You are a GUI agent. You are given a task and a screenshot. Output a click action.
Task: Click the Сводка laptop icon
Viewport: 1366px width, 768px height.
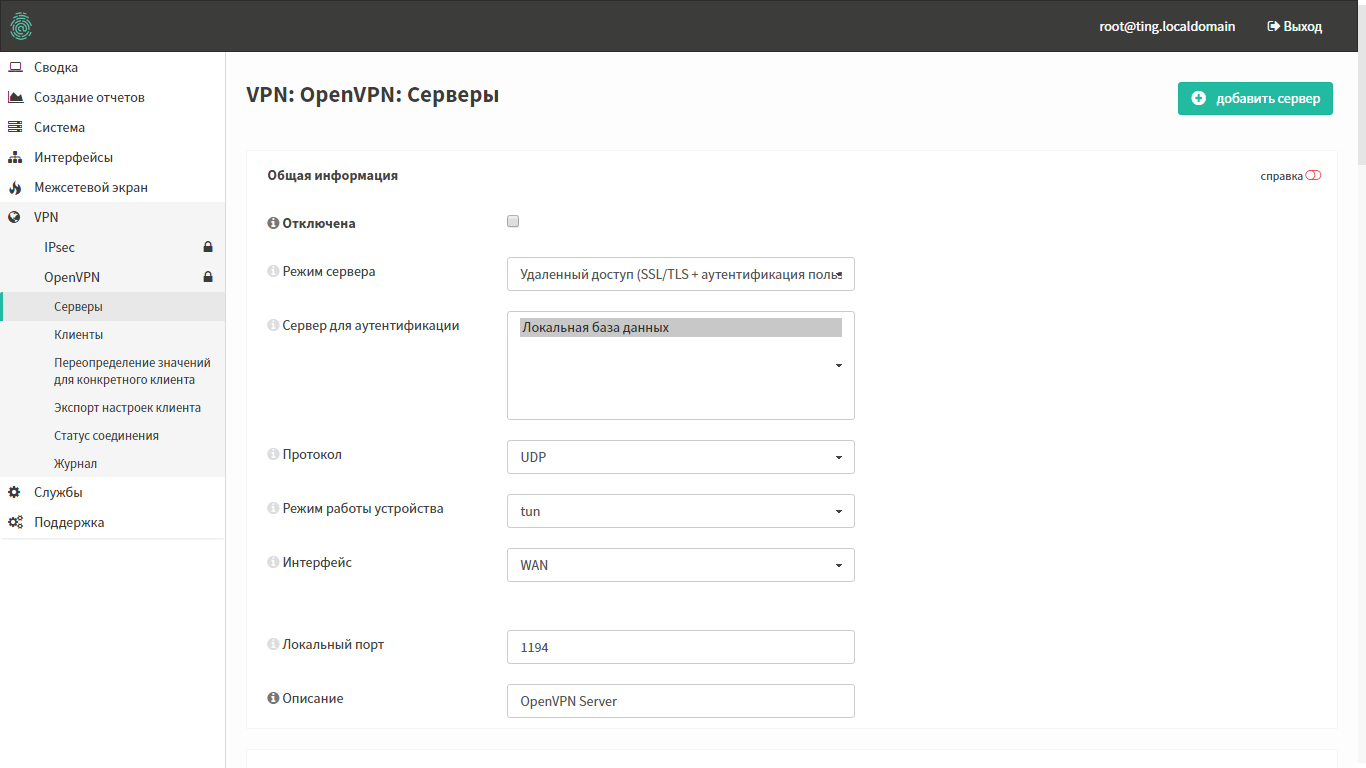point(15,68)
